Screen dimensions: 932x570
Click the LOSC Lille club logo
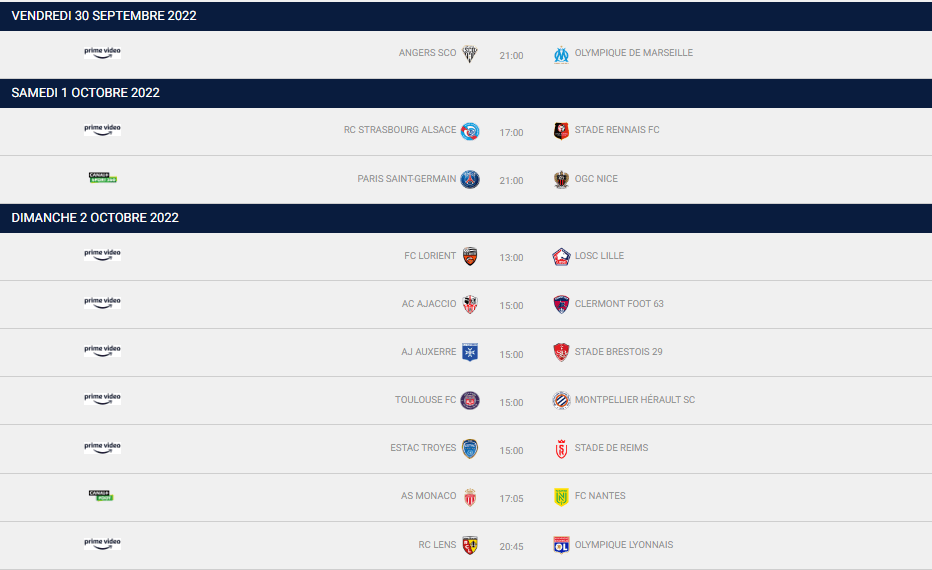[x=561, y=257]
